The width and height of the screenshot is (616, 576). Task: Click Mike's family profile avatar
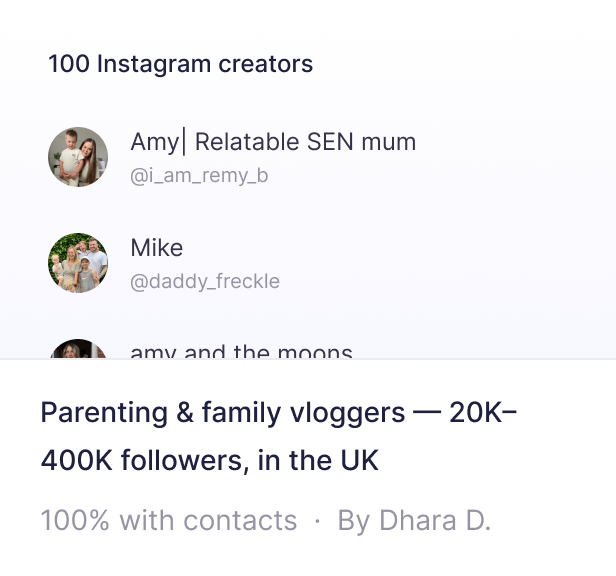click(78, 263)
